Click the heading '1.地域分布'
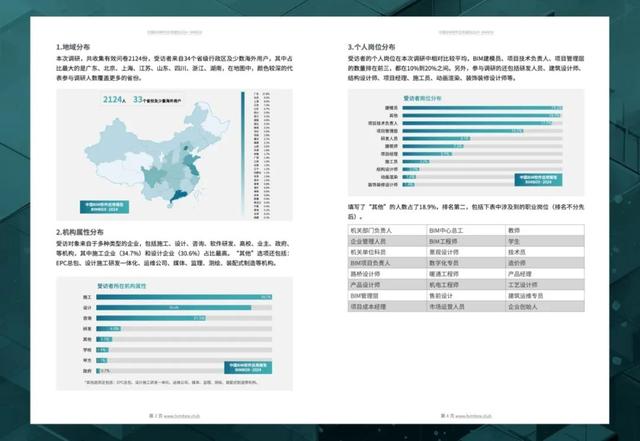This screenshot has width=640, height=441. tap(73, 47)
